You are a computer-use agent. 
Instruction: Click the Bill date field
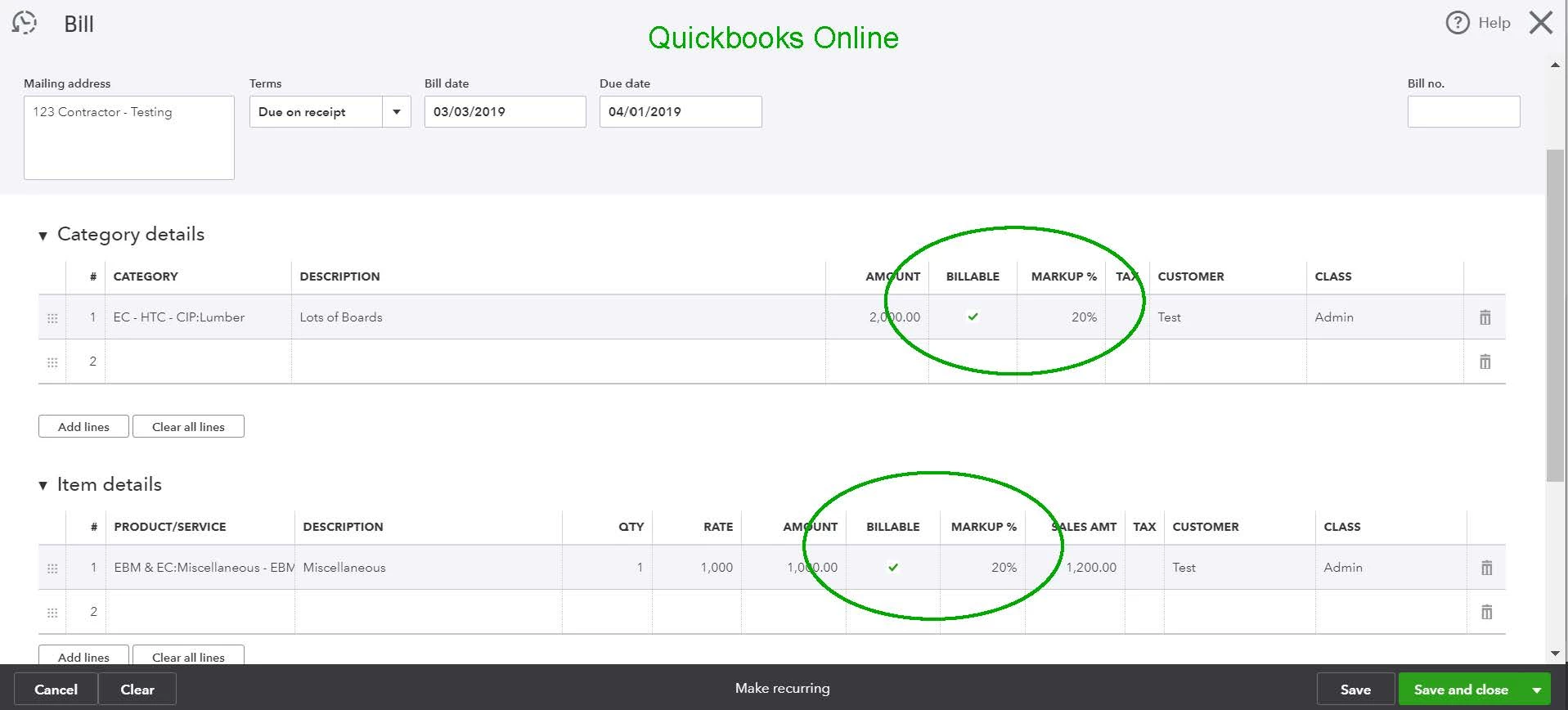pos(505,111)
